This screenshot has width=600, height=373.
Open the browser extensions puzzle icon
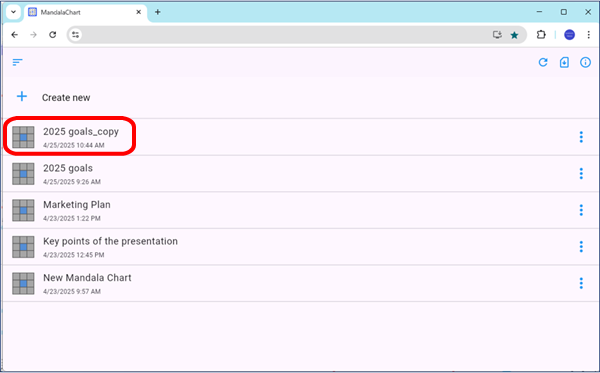pos(541,35)
